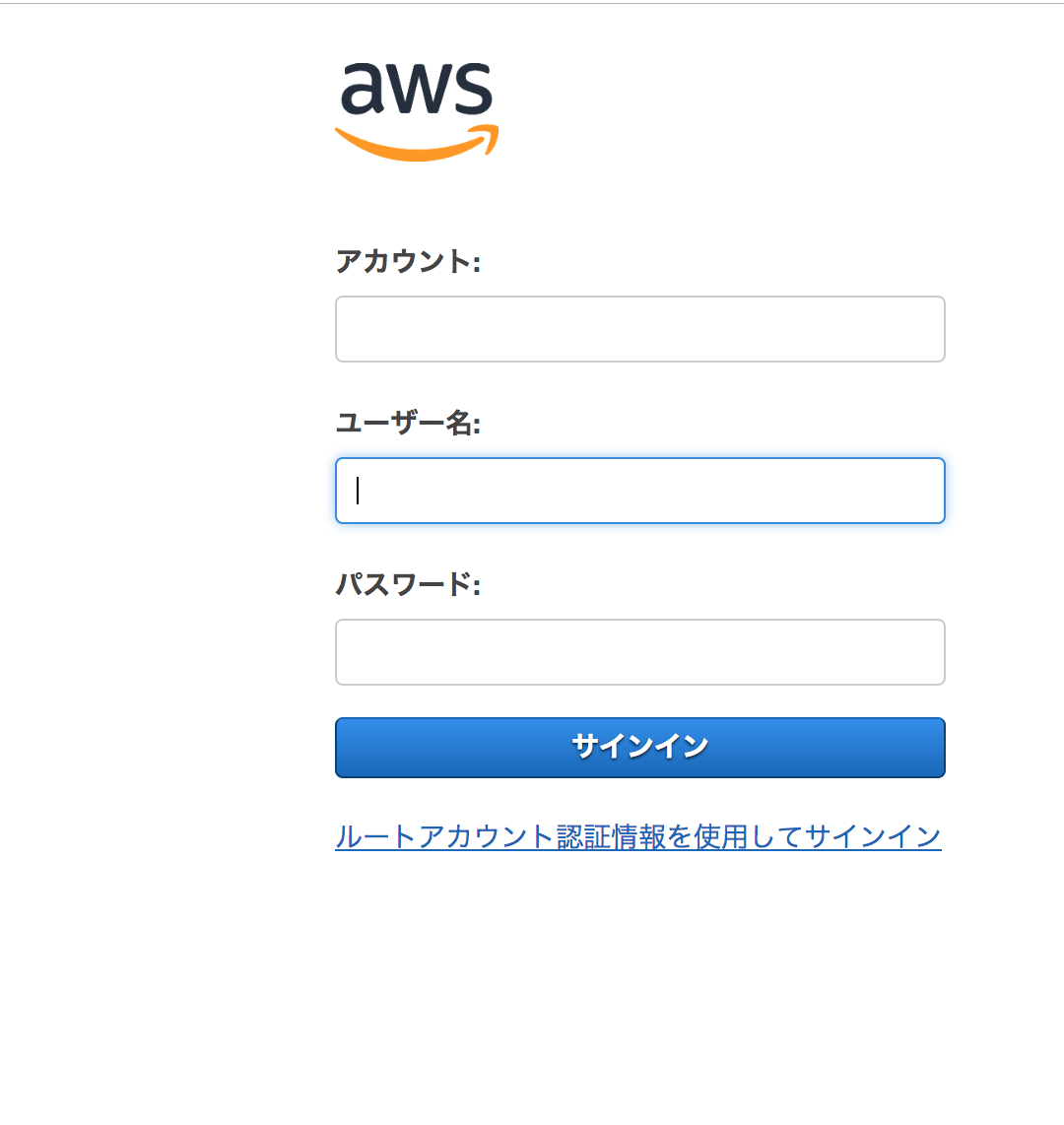Click the AWS logo
This screenshot has width=1064, height=1125.
click(x=417, y=110)
